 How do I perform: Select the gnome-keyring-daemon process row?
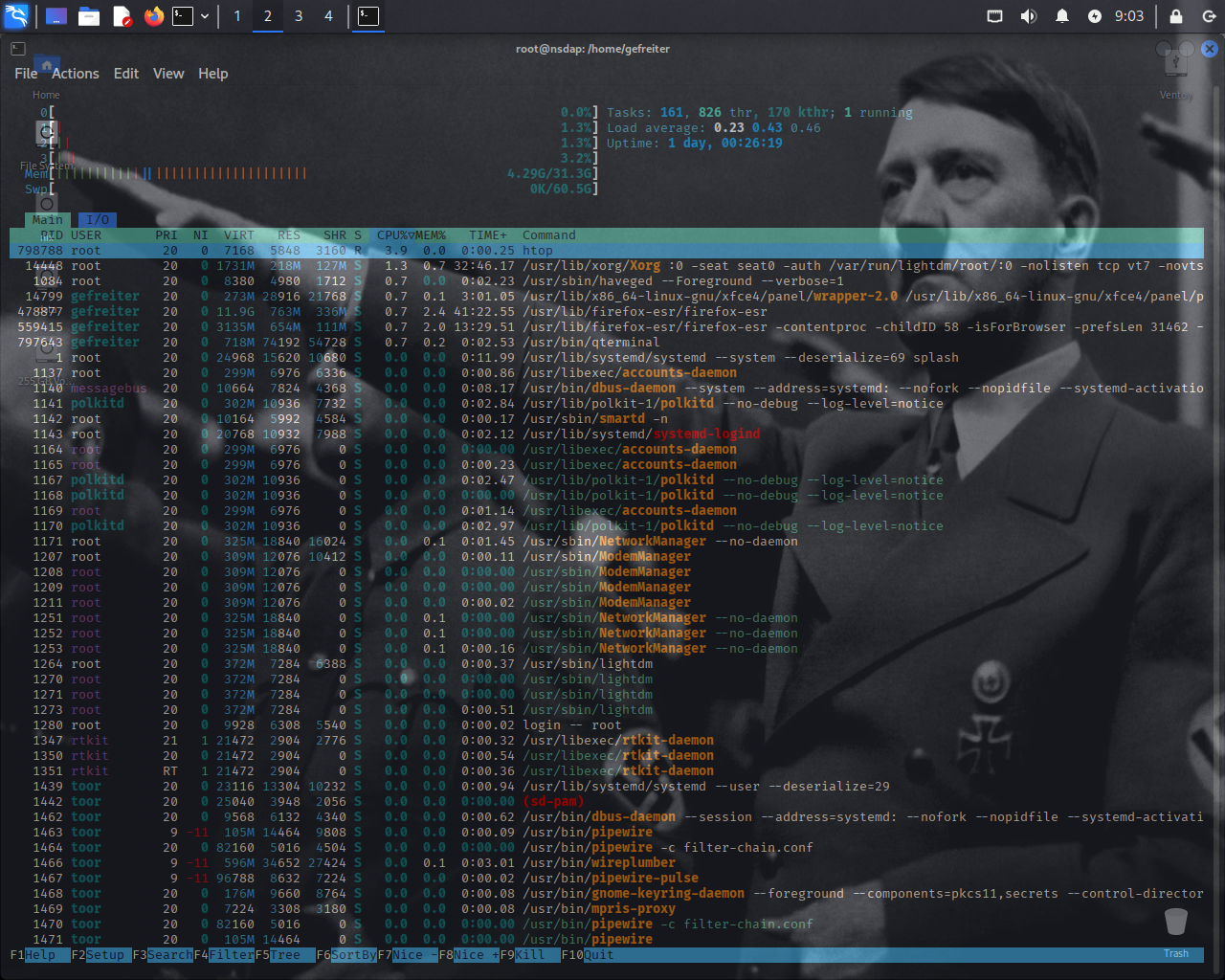coord(607,894)
